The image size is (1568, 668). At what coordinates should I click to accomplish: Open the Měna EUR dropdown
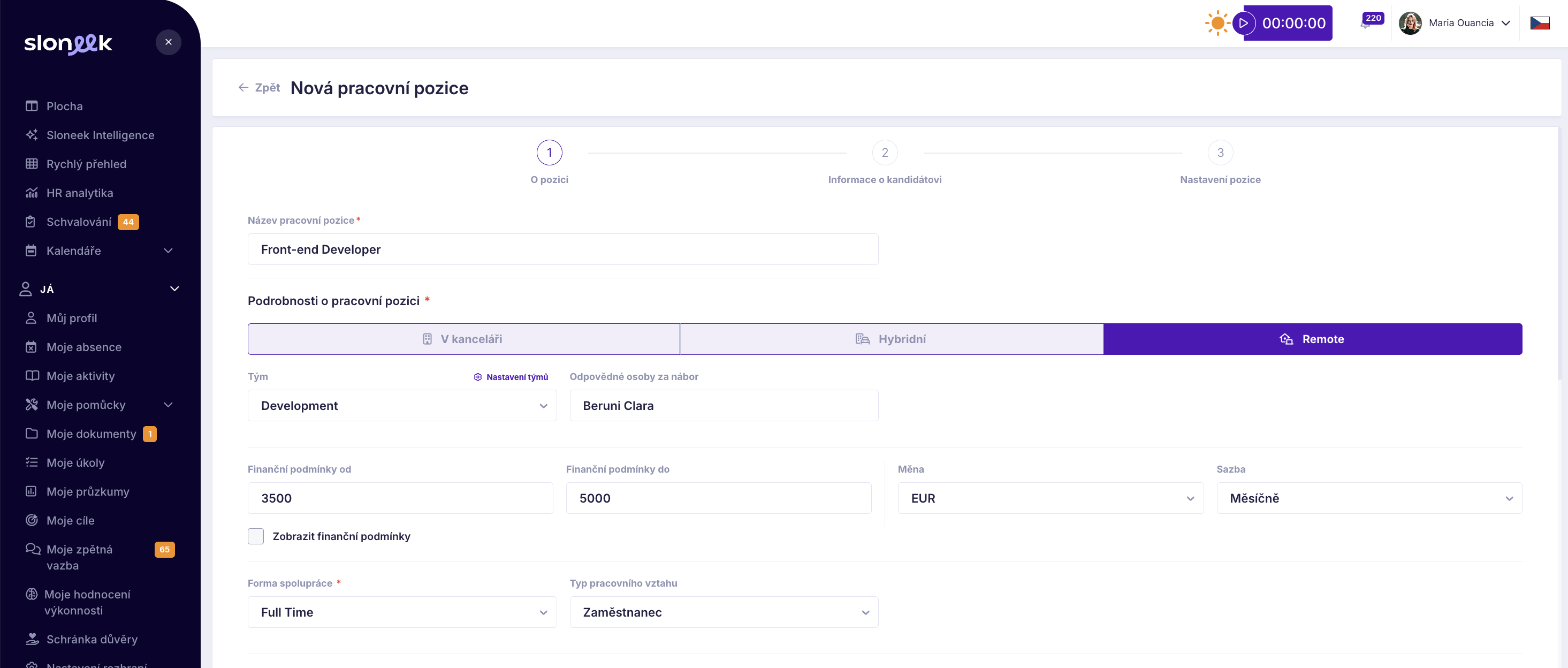1050,498
